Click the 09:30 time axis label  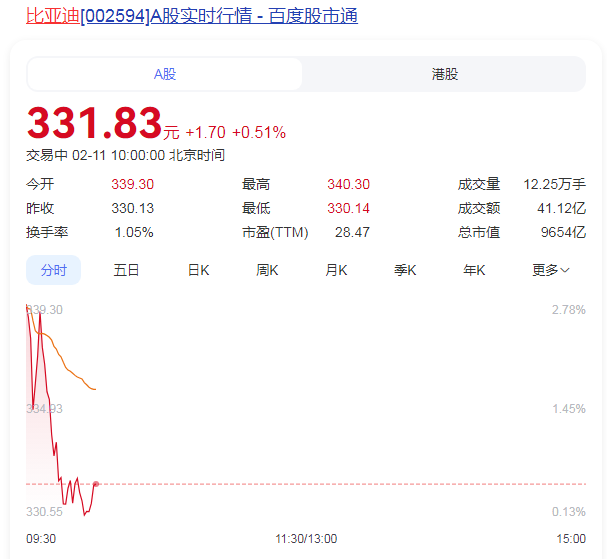(x=41, y=538)
